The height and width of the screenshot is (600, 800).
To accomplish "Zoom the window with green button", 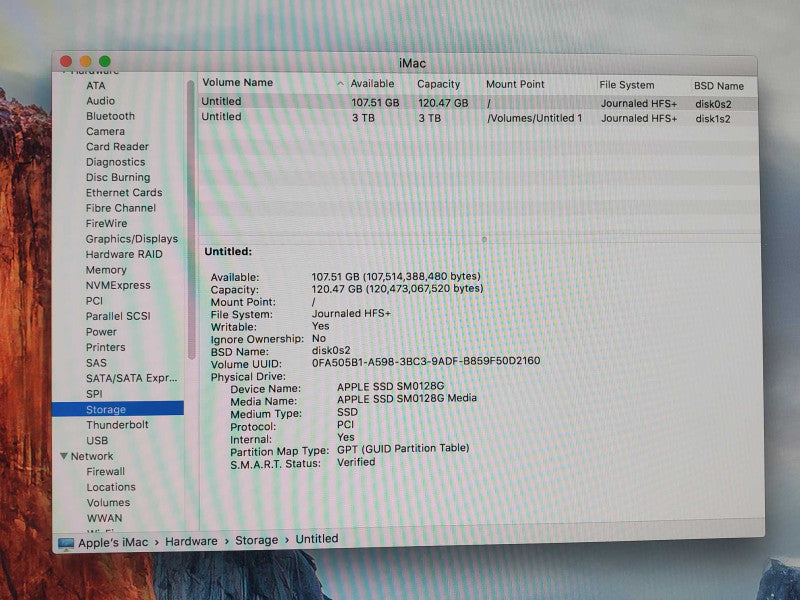I will click(x=105, y=62).
